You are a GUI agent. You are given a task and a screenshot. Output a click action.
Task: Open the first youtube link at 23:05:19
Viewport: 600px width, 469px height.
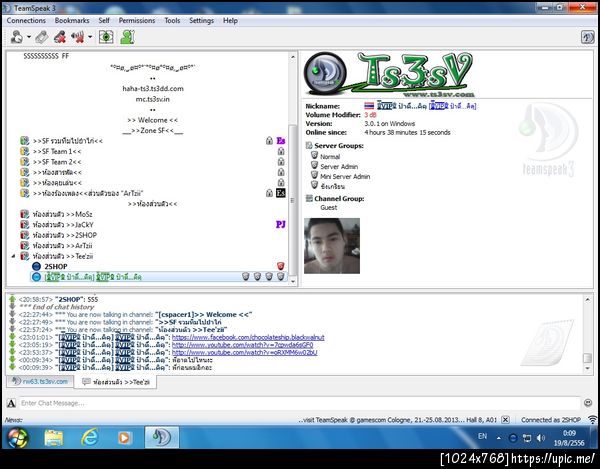[242, 345]
